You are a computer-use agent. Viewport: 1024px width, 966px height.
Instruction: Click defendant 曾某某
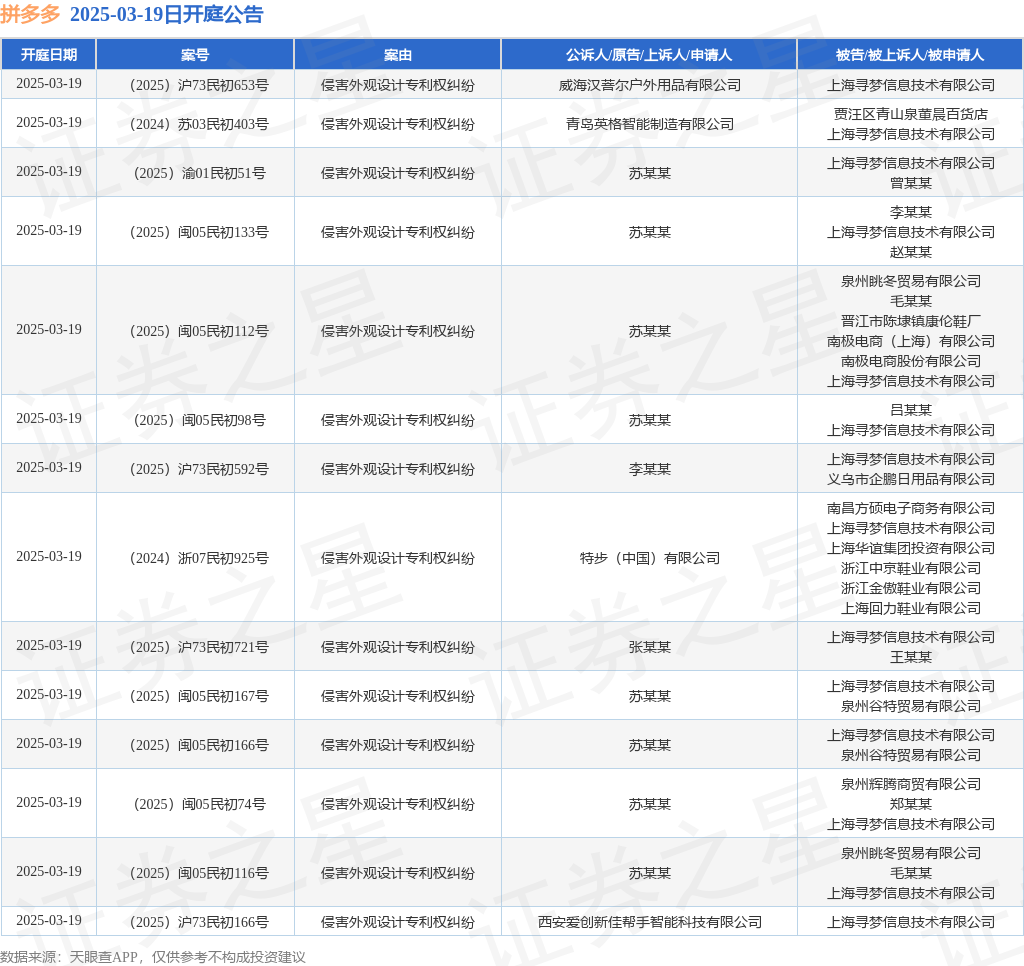[x=910, y=183]
